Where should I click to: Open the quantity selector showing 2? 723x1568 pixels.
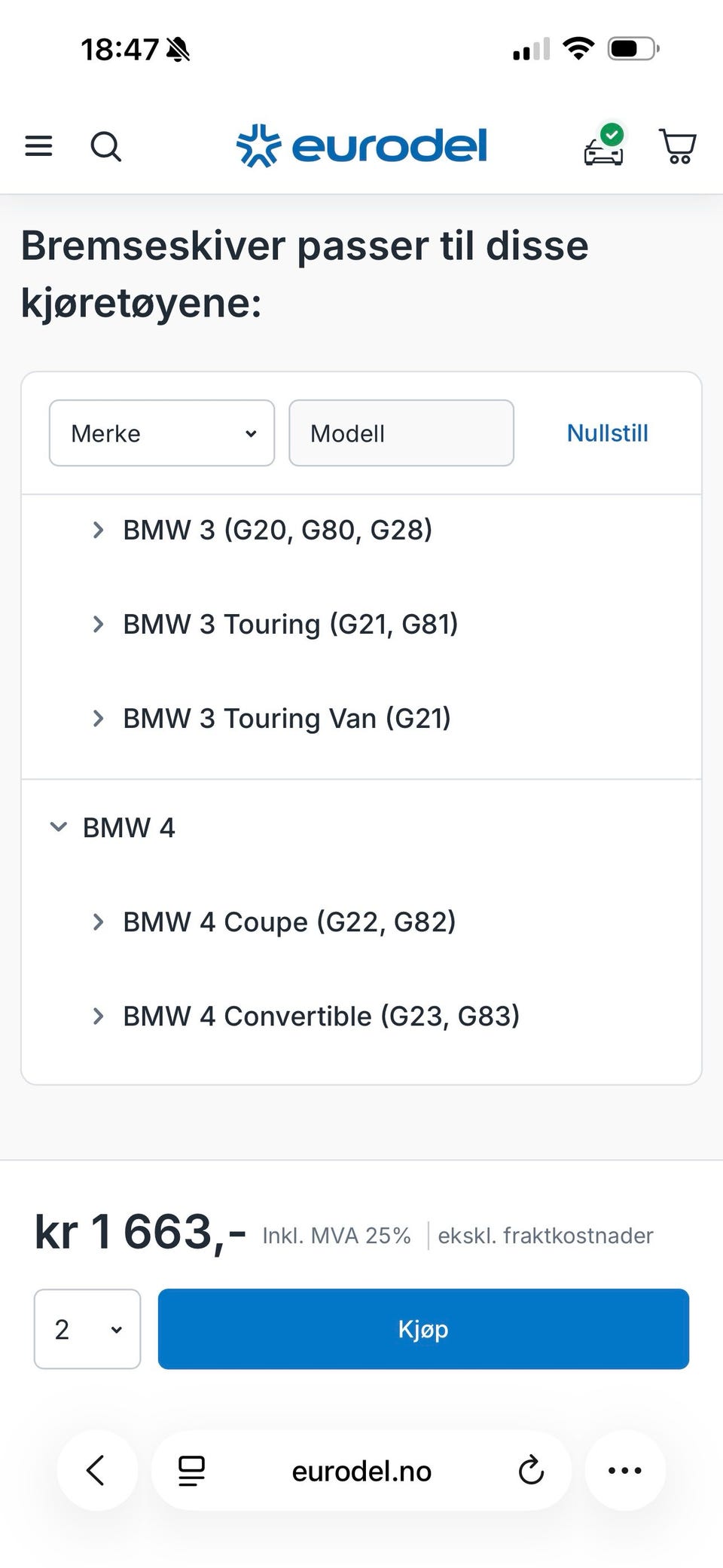click(x=87, y=1329)
